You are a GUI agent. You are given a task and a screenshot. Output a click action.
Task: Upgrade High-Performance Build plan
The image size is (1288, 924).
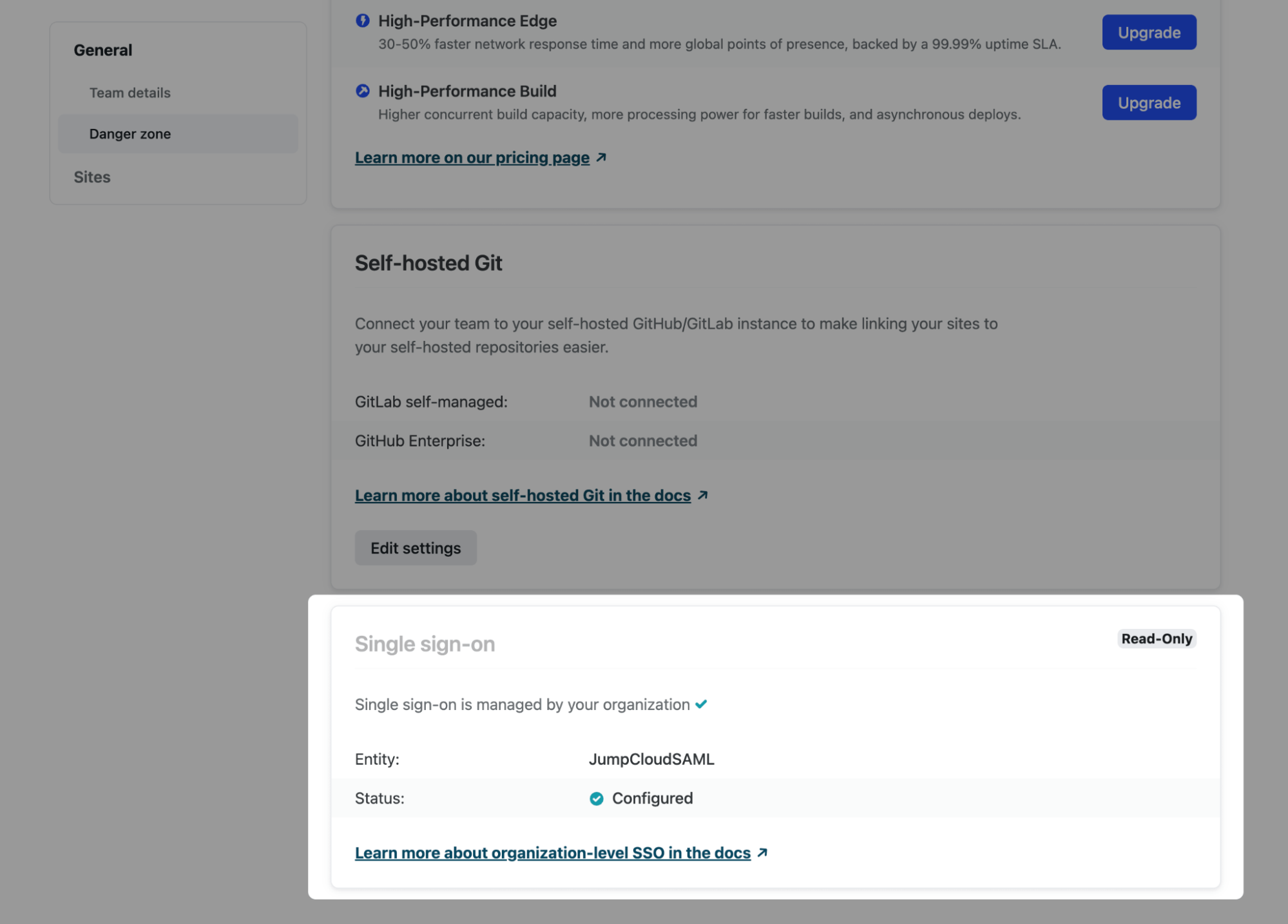(1149, 102)
